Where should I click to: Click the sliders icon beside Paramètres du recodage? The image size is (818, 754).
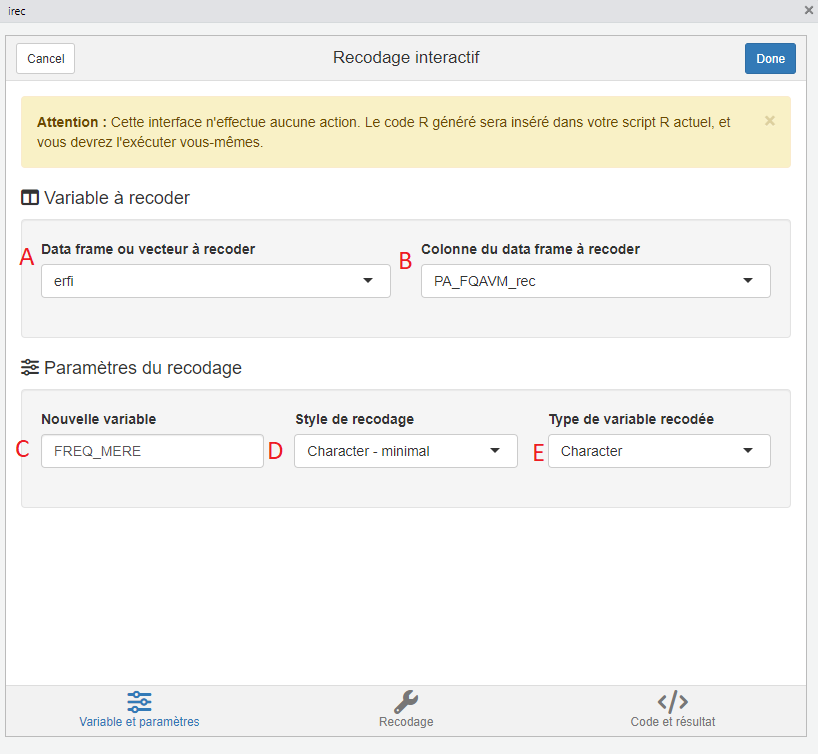tap(30, 368)
